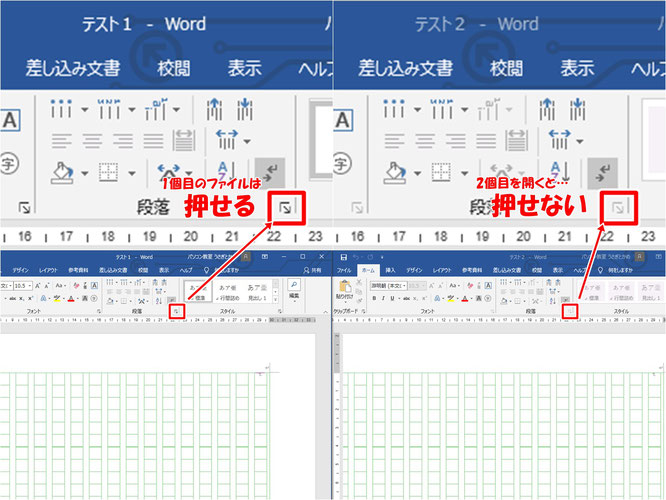Click search magnifier above 編集 in small テスト1 window
The height and width of the screenshot is (500, 666).
(293, 285)
